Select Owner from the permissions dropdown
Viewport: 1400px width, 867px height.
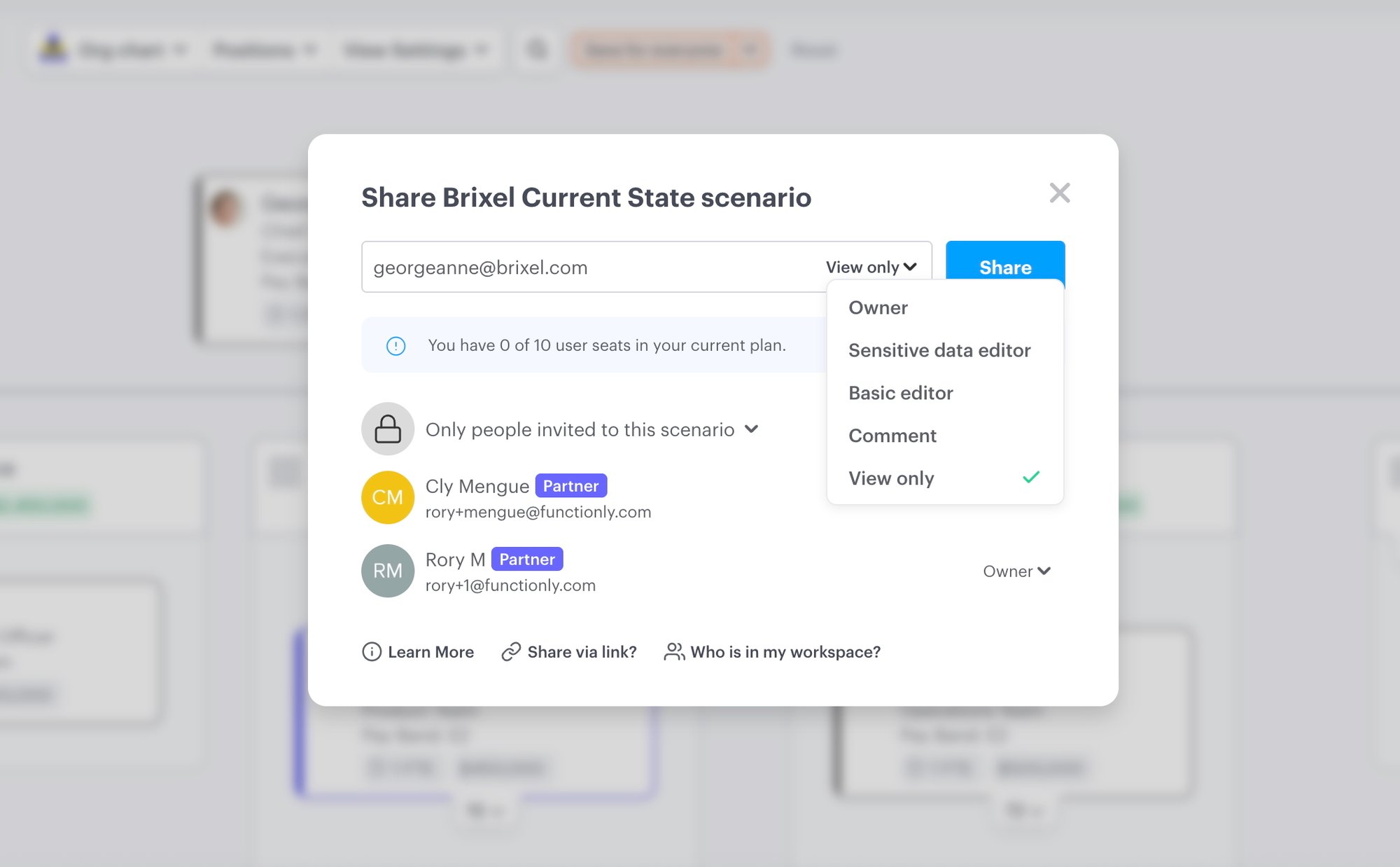[x=878, y=307]
